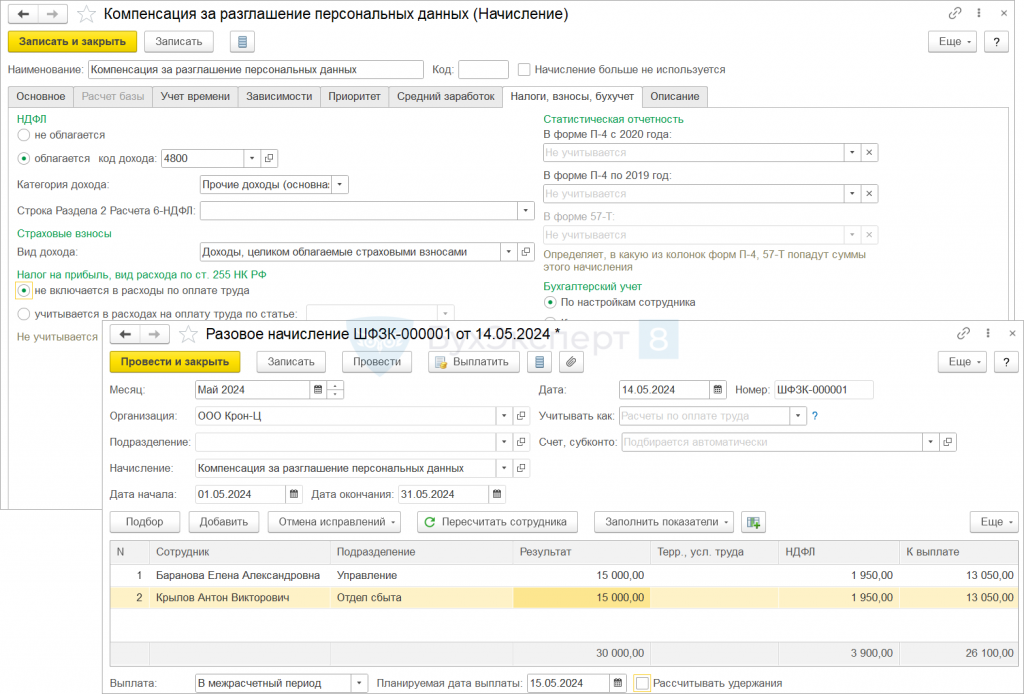Enable 'Начисление больше не используется' checkbox

[524, 69]
